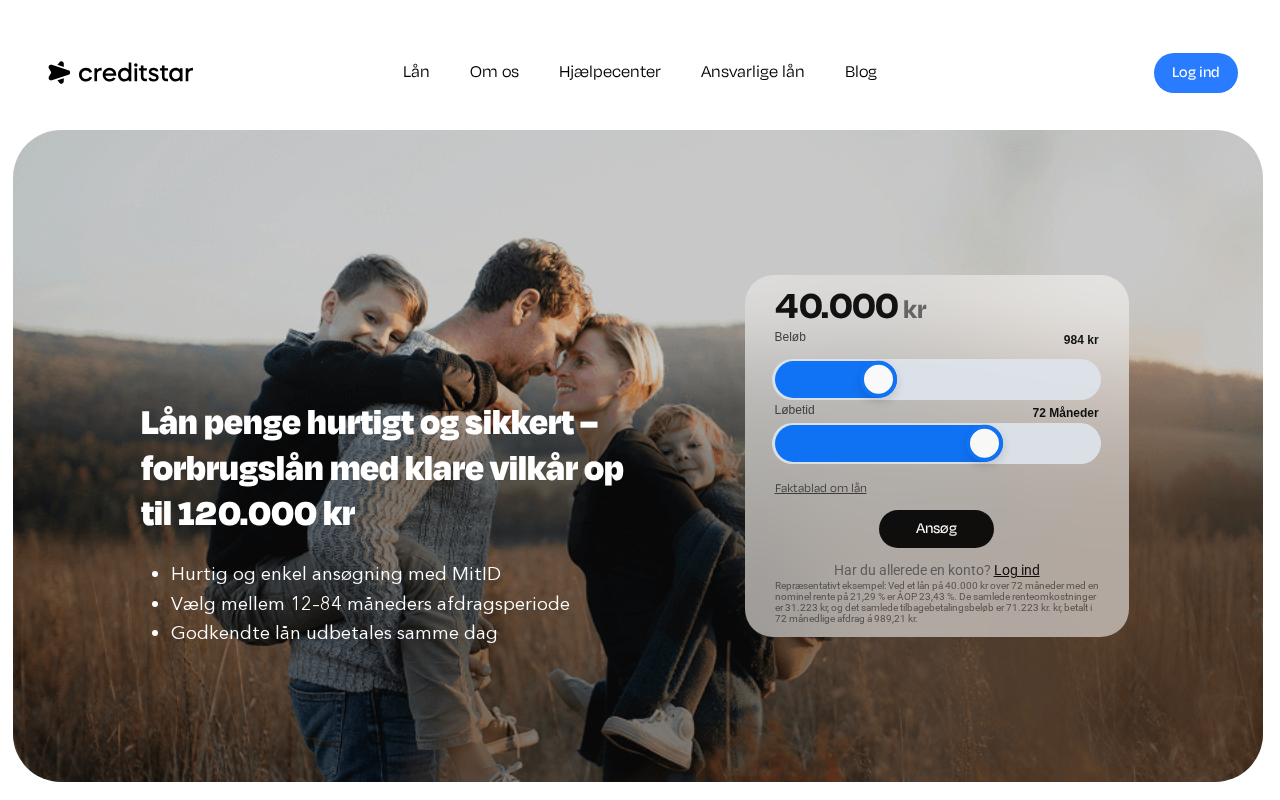The height and width of the screenshot is (800, 1280).
Task: Click the blue Log ind button
Action: coord(1196,73)
